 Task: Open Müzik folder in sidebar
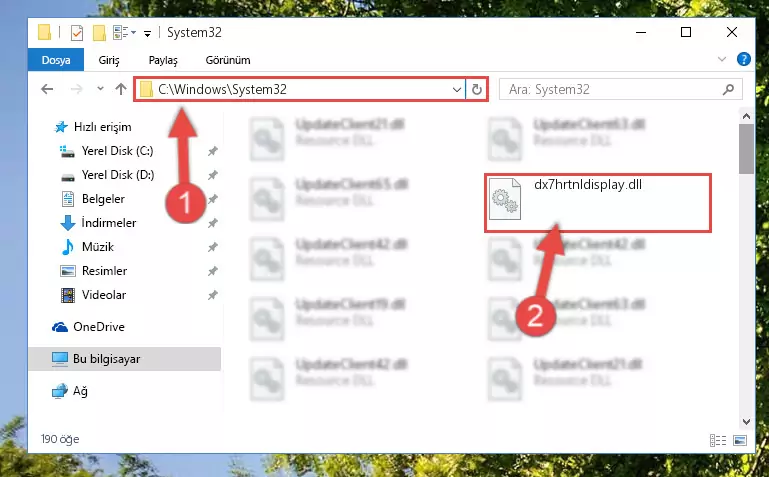click(x=87, y=247)
